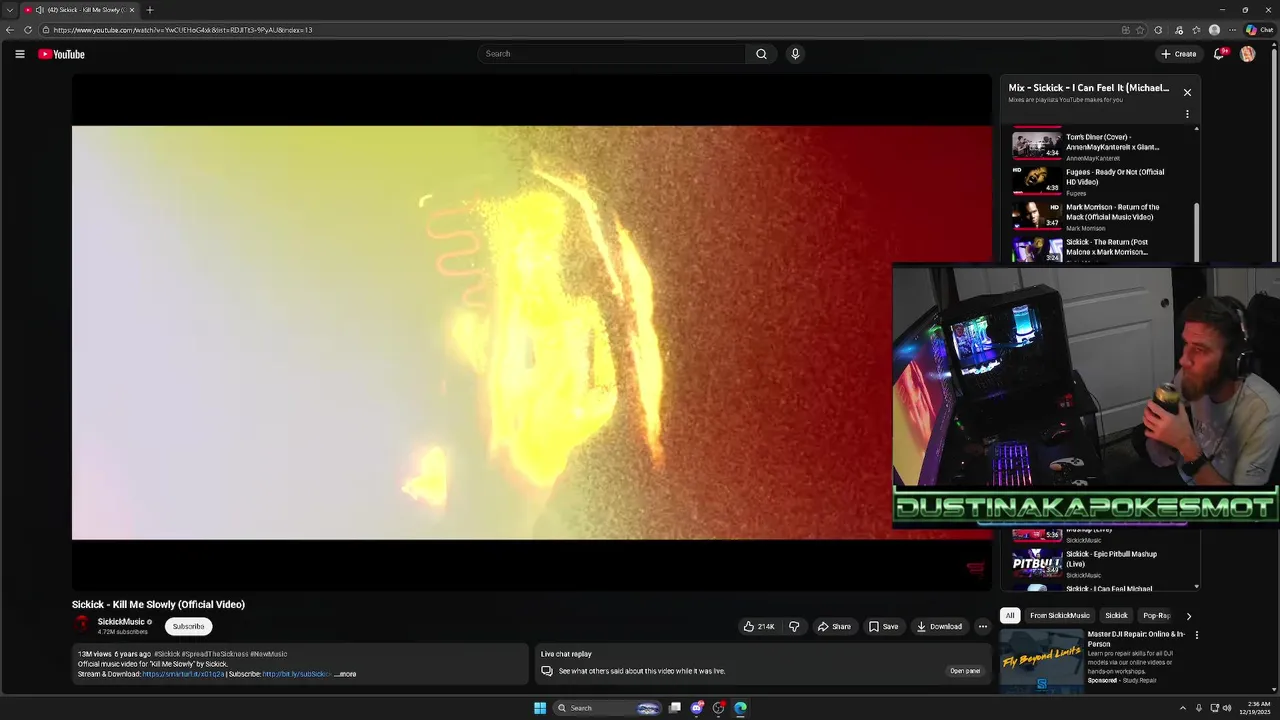Open SickickMusic channel name
Screen dimensions: 1280x720
pyautogui.click(x=121, y=622)
